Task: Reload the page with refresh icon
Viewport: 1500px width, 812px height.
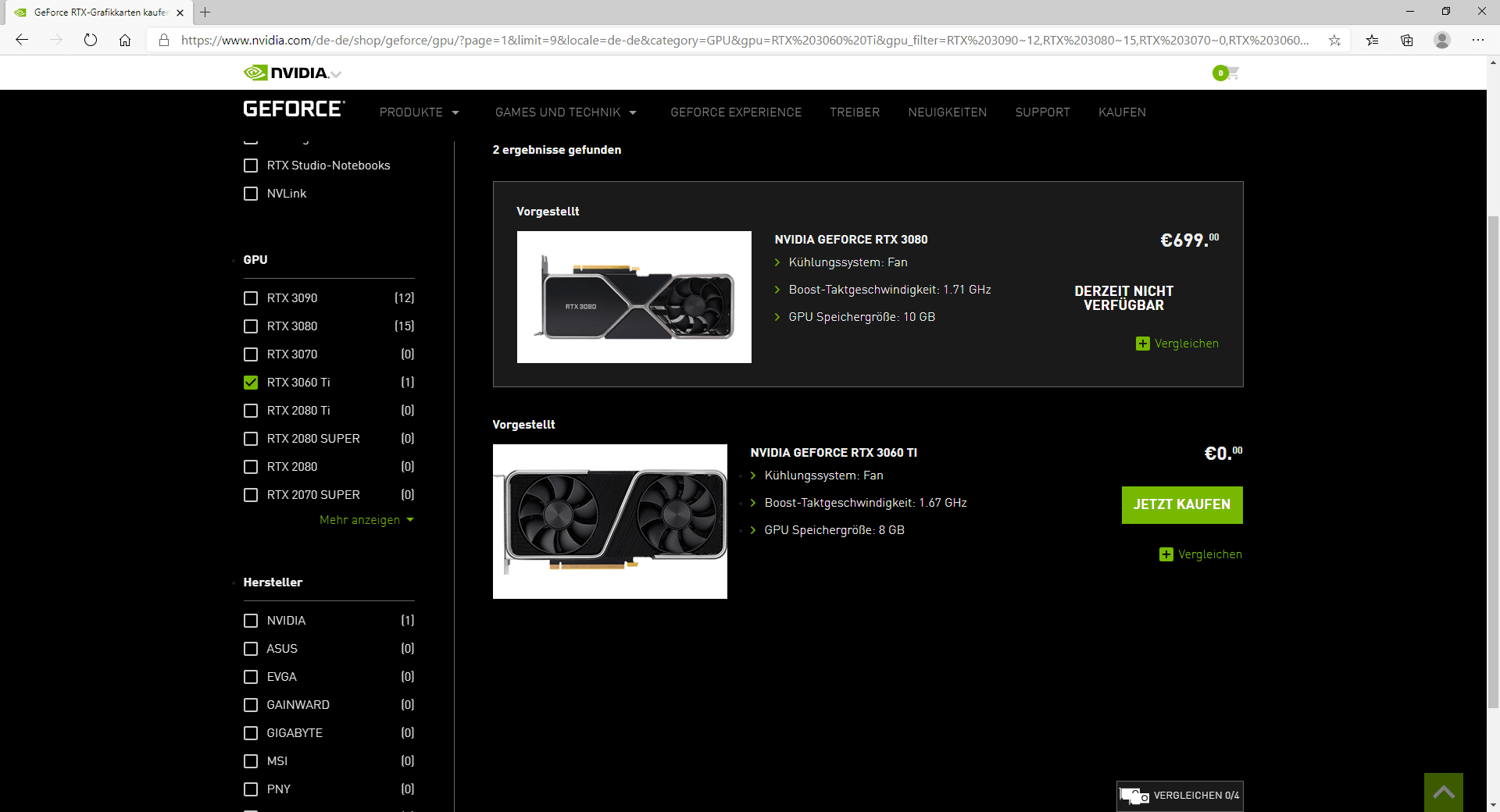Action: pos(91,40)
